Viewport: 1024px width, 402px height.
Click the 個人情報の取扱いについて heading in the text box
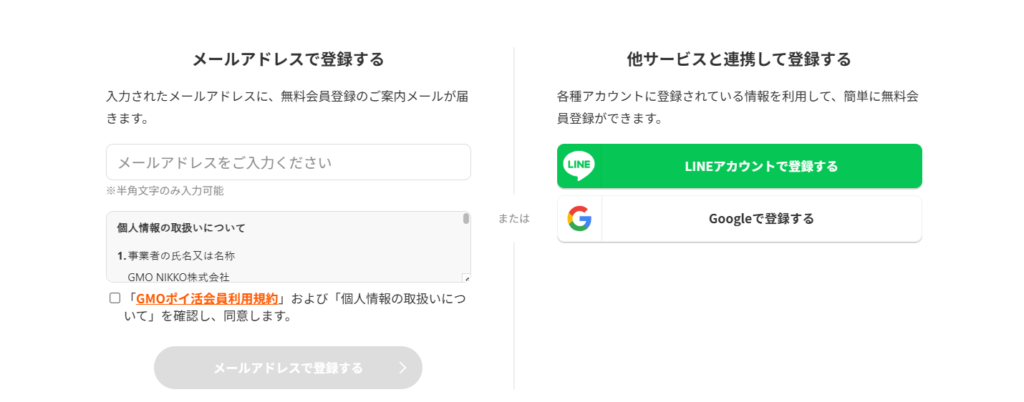181,228
